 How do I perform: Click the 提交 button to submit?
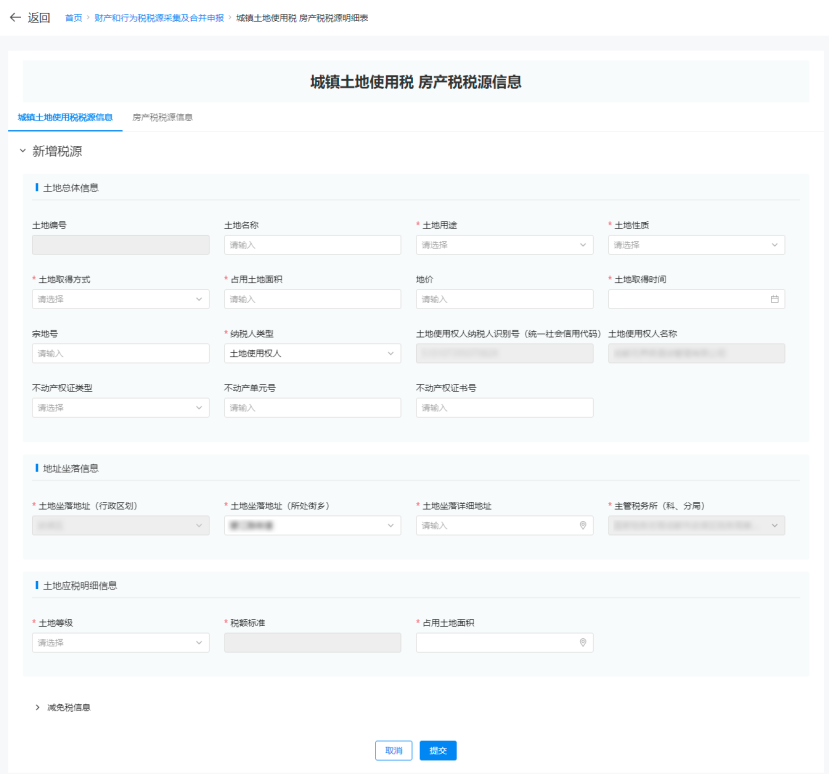click(437, 750)
